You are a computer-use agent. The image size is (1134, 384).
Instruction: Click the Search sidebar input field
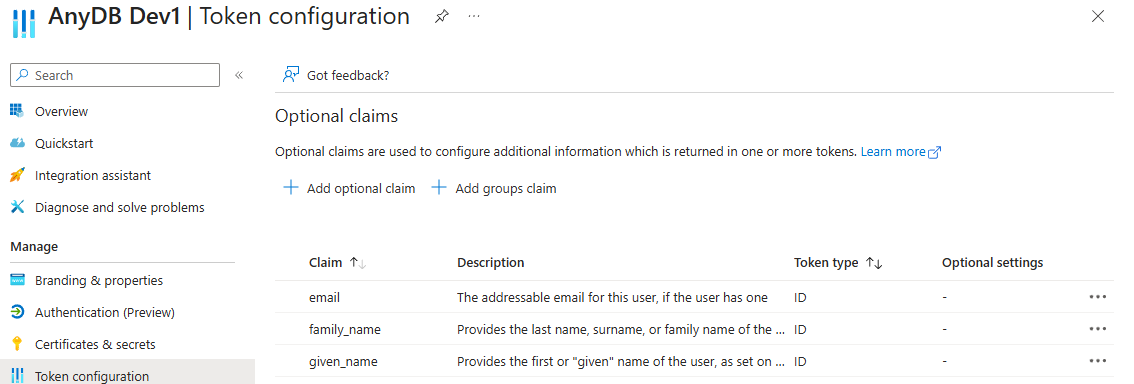pos(115,75)
